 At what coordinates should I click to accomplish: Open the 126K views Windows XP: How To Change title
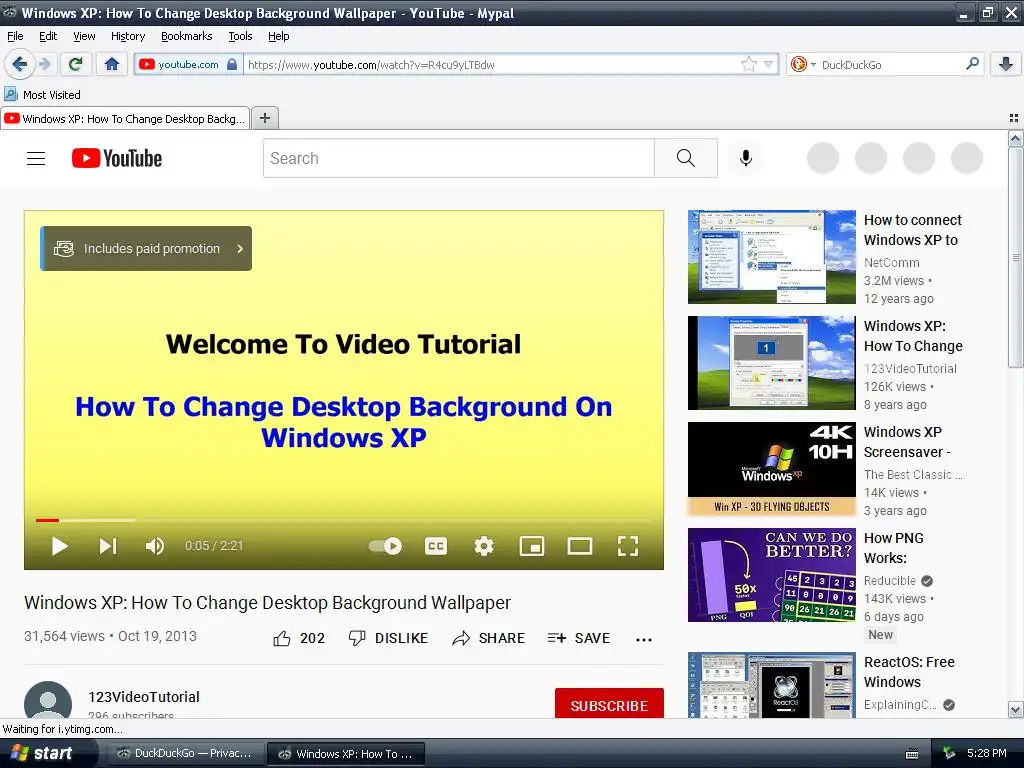(x=913, y=336)
